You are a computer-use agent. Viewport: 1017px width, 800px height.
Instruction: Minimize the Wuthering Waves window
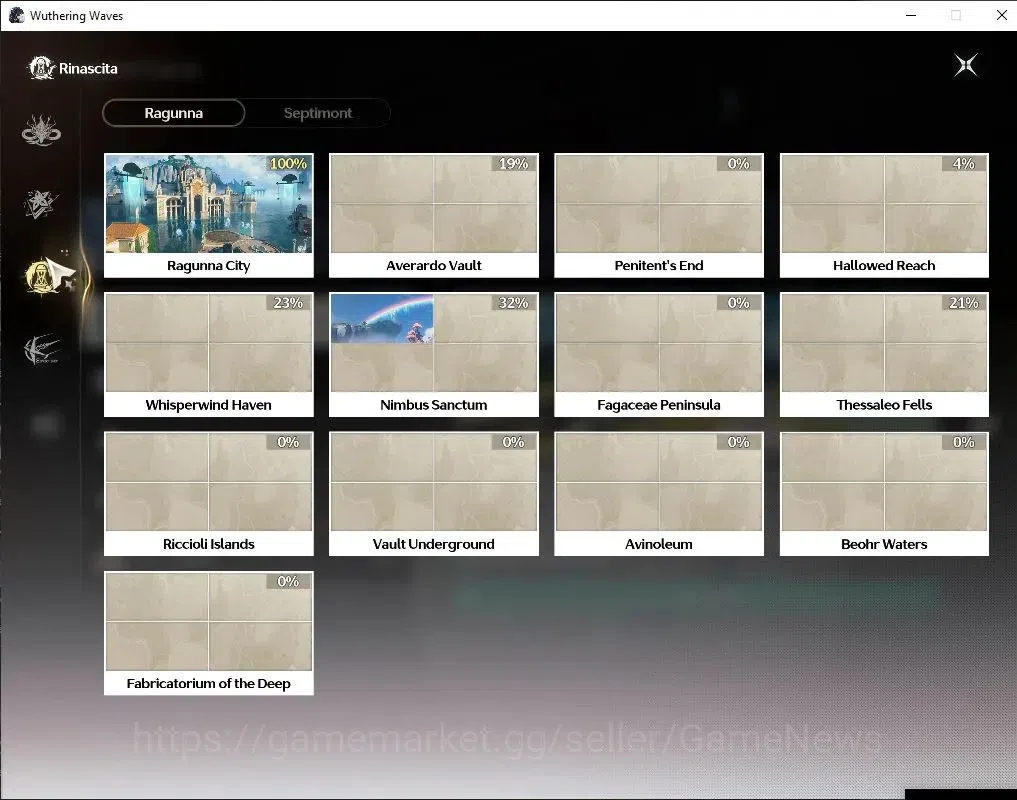tap(911, 16)
